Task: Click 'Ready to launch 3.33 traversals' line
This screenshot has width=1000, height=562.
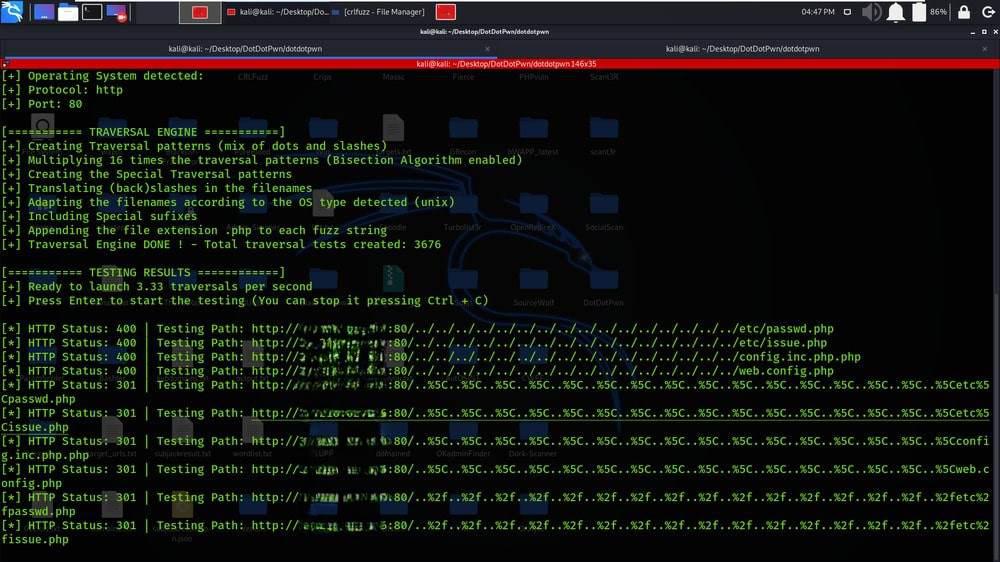Action: pyautogui.click(x=156, y=286)
